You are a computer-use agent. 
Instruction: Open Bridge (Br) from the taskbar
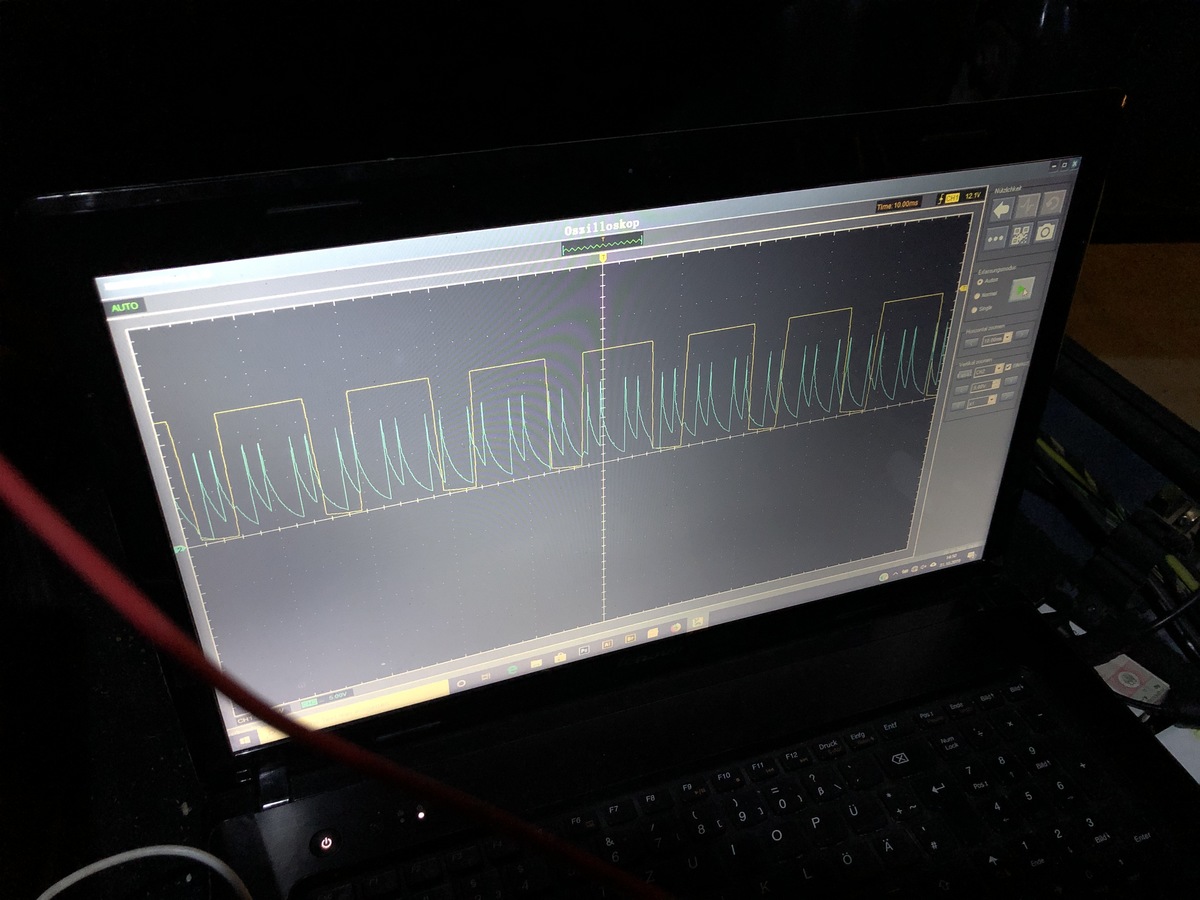click(630, 638)
